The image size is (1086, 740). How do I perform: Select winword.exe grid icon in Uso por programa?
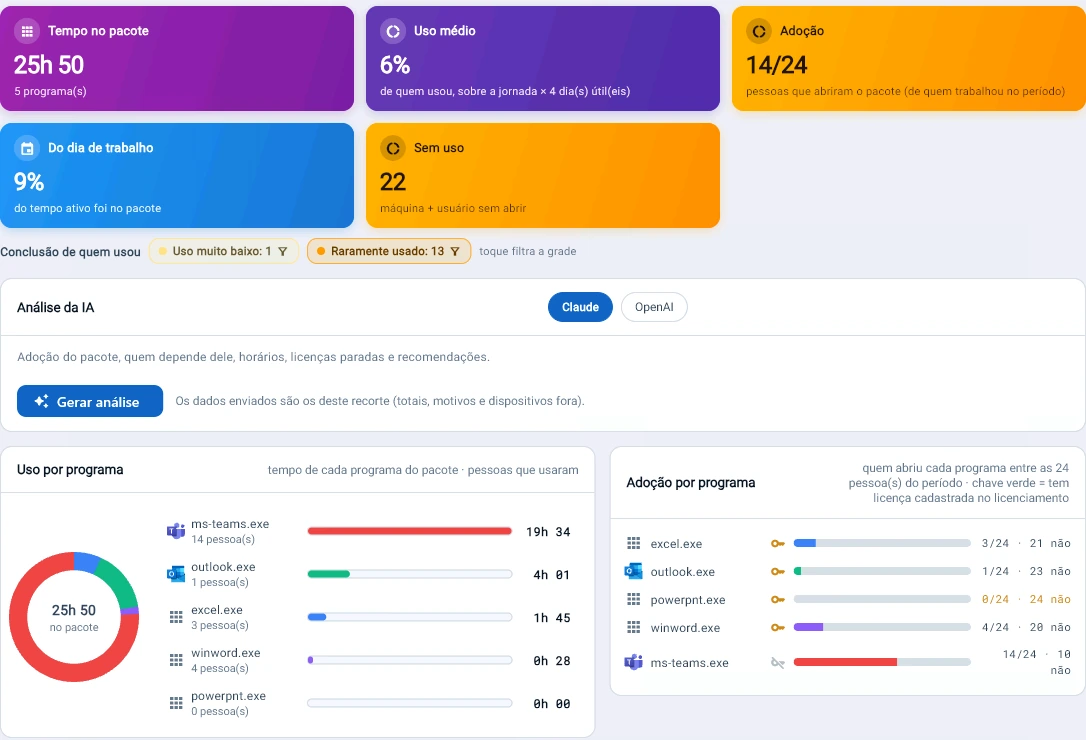(176, 660)
